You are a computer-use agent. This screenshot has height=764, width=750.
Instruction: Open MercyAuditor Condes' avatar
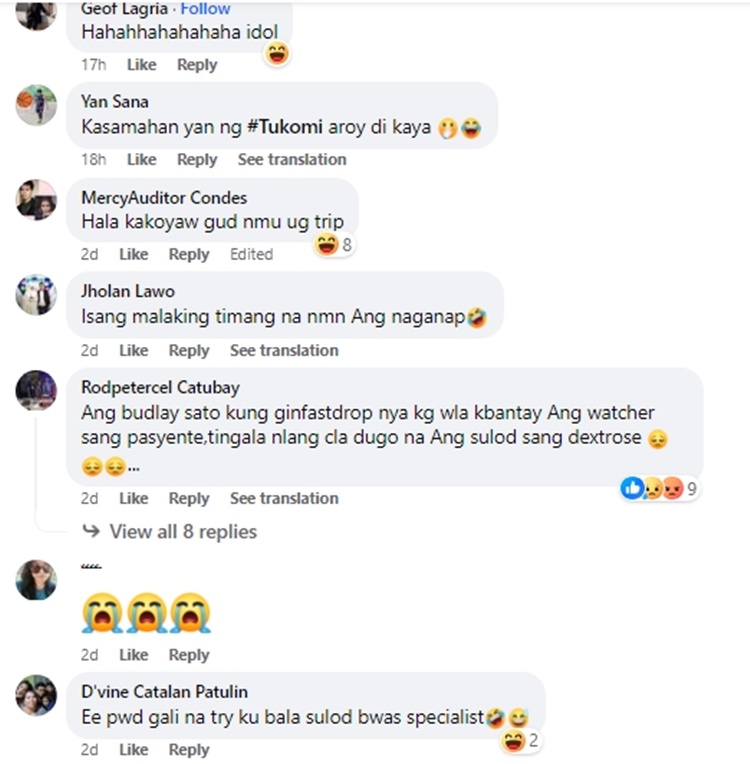36,200
